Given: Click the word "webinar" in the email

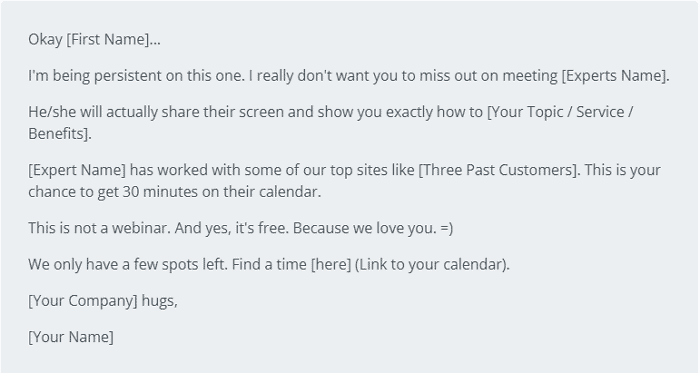Looking at the screenshot, I should point(141,228).
